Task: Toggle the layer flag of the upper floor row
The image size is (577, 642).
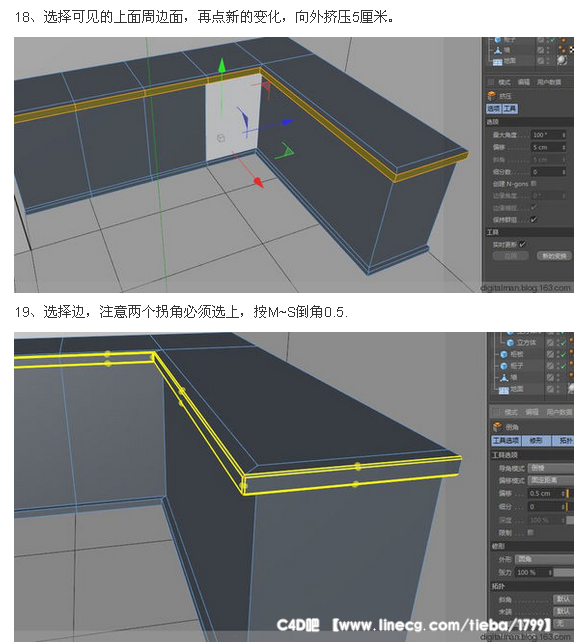Action: [x=541, y=60]
